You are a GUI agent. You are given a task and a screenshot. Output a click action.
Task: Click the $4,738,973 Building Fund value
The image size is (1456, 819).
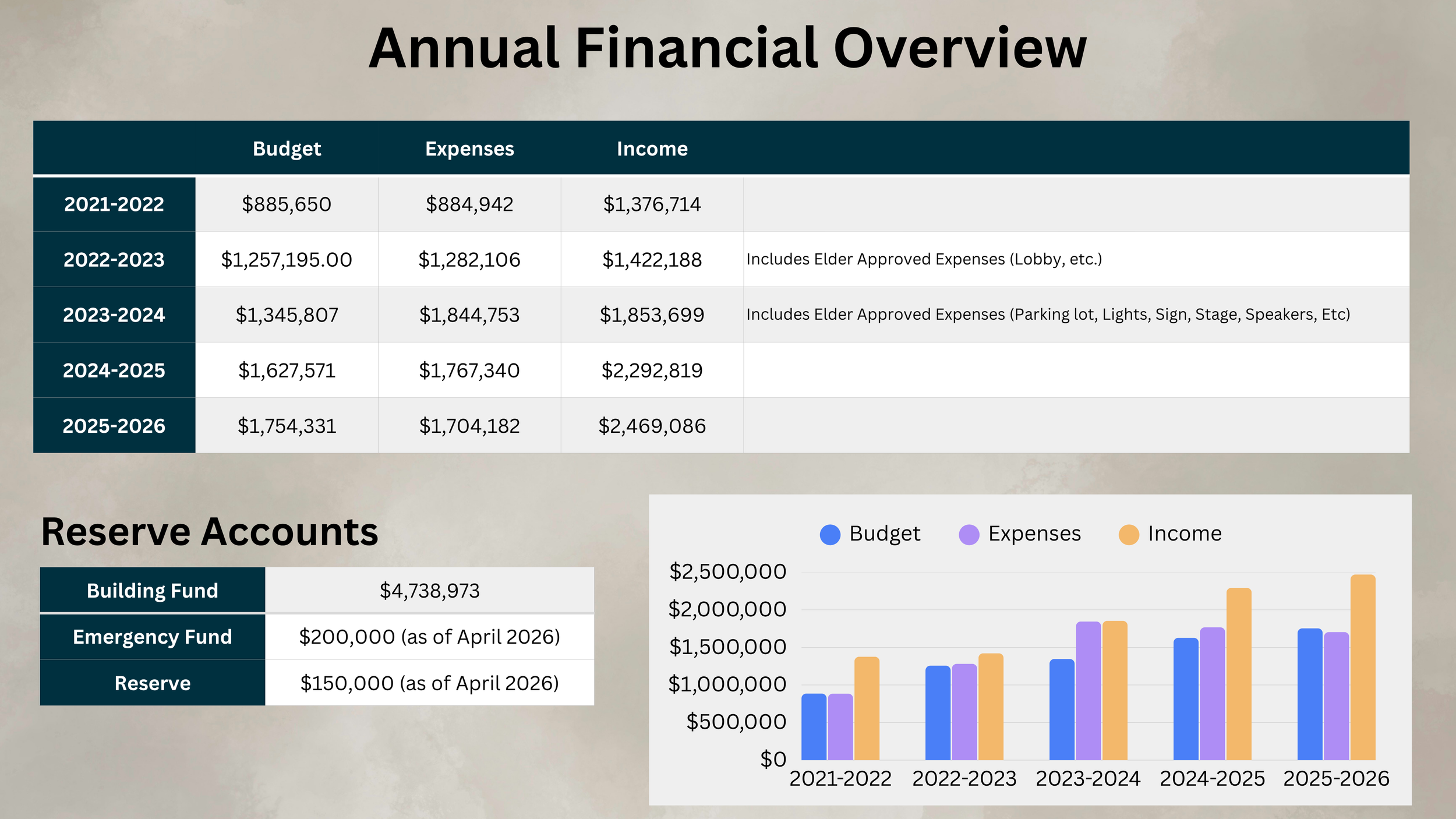point(430,591)
